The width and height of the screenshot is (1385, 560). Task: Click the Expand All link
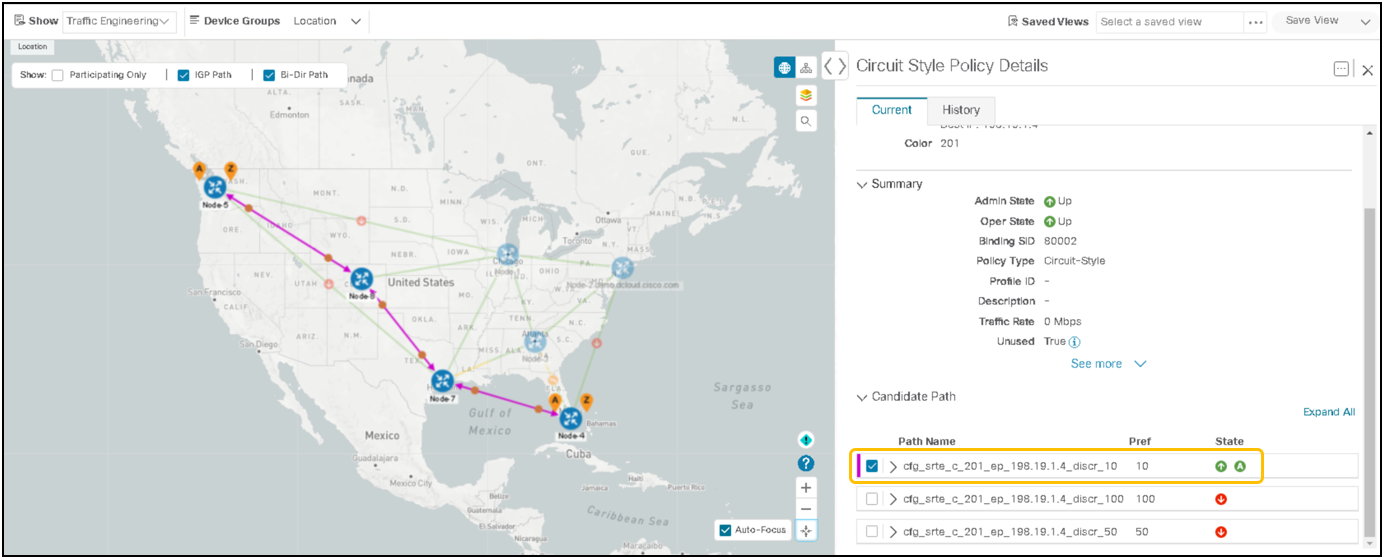pyautogui.click(x=1329, y=412)
